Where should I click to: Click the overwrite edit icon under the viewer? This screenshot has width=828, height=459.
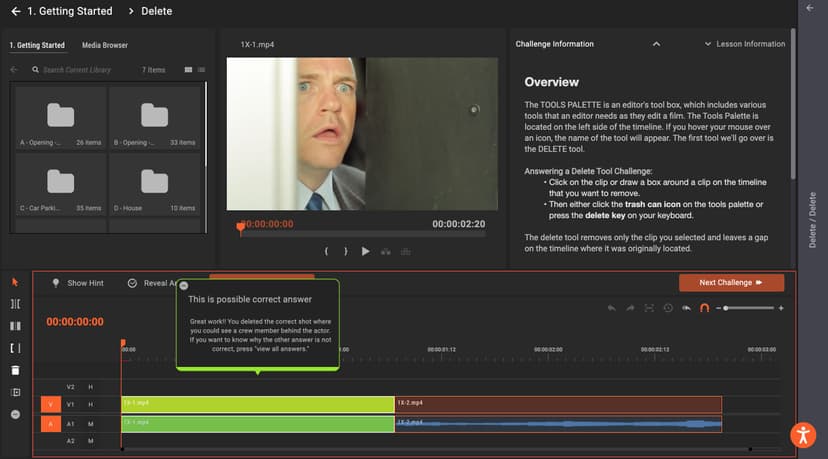pyautogui.click(x=406, y=252)
